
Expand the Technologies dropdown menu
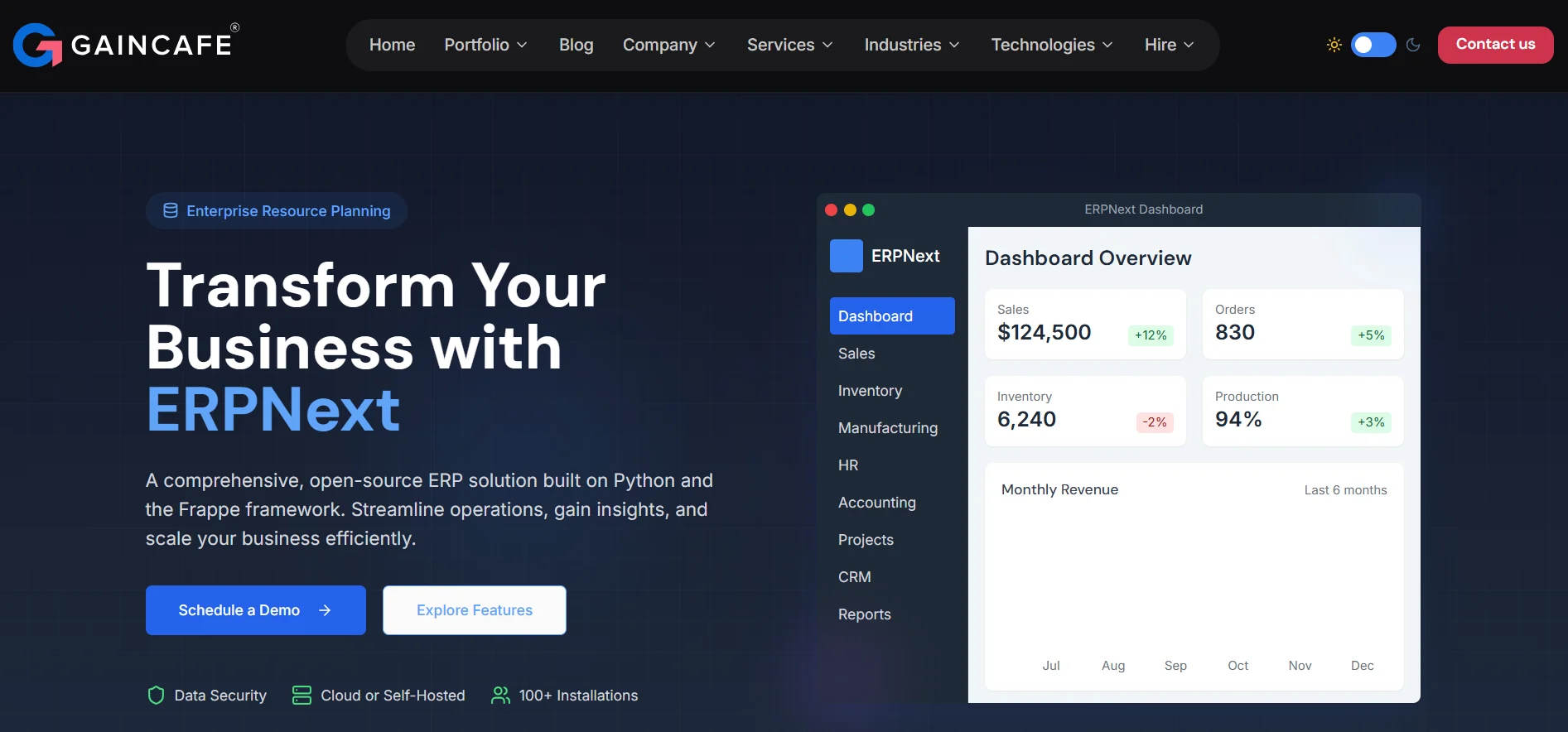(x=1051, y=45)
